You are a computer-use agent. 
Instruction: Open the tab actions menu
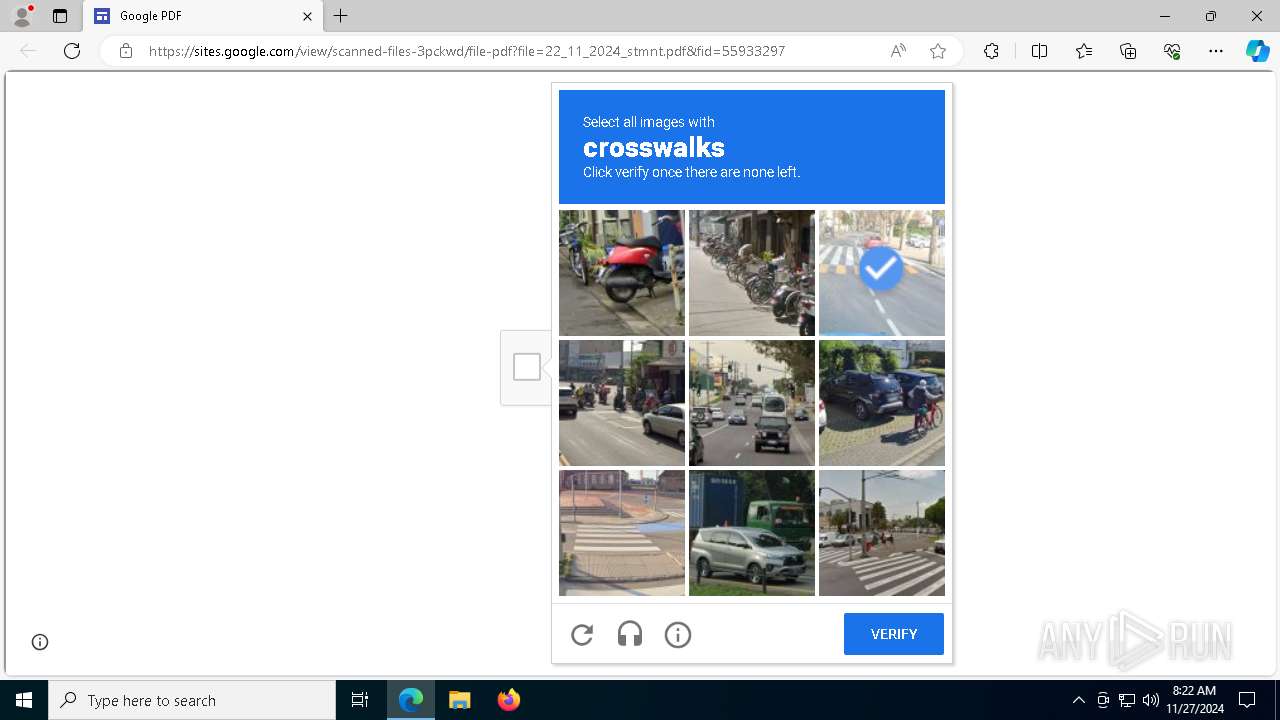60,16
